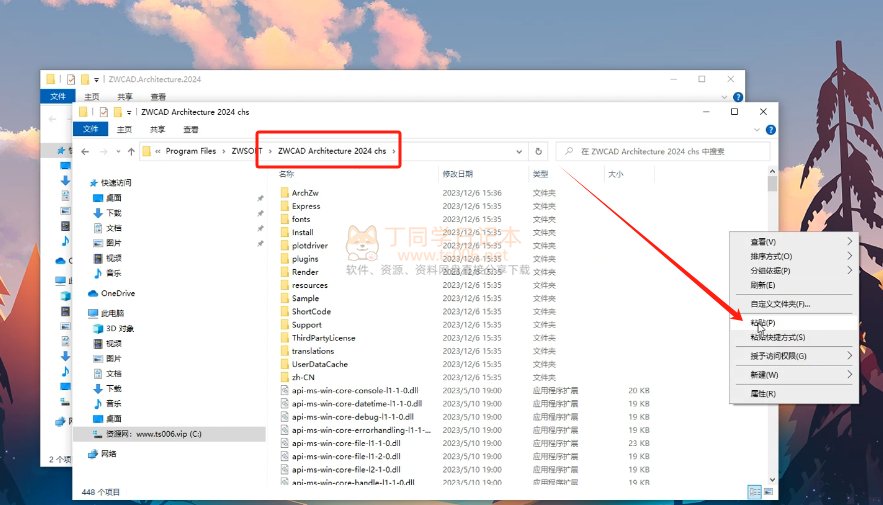
Task: Click the Back navigation arrow
Action: pyautogui.click(x=85, y=151)
